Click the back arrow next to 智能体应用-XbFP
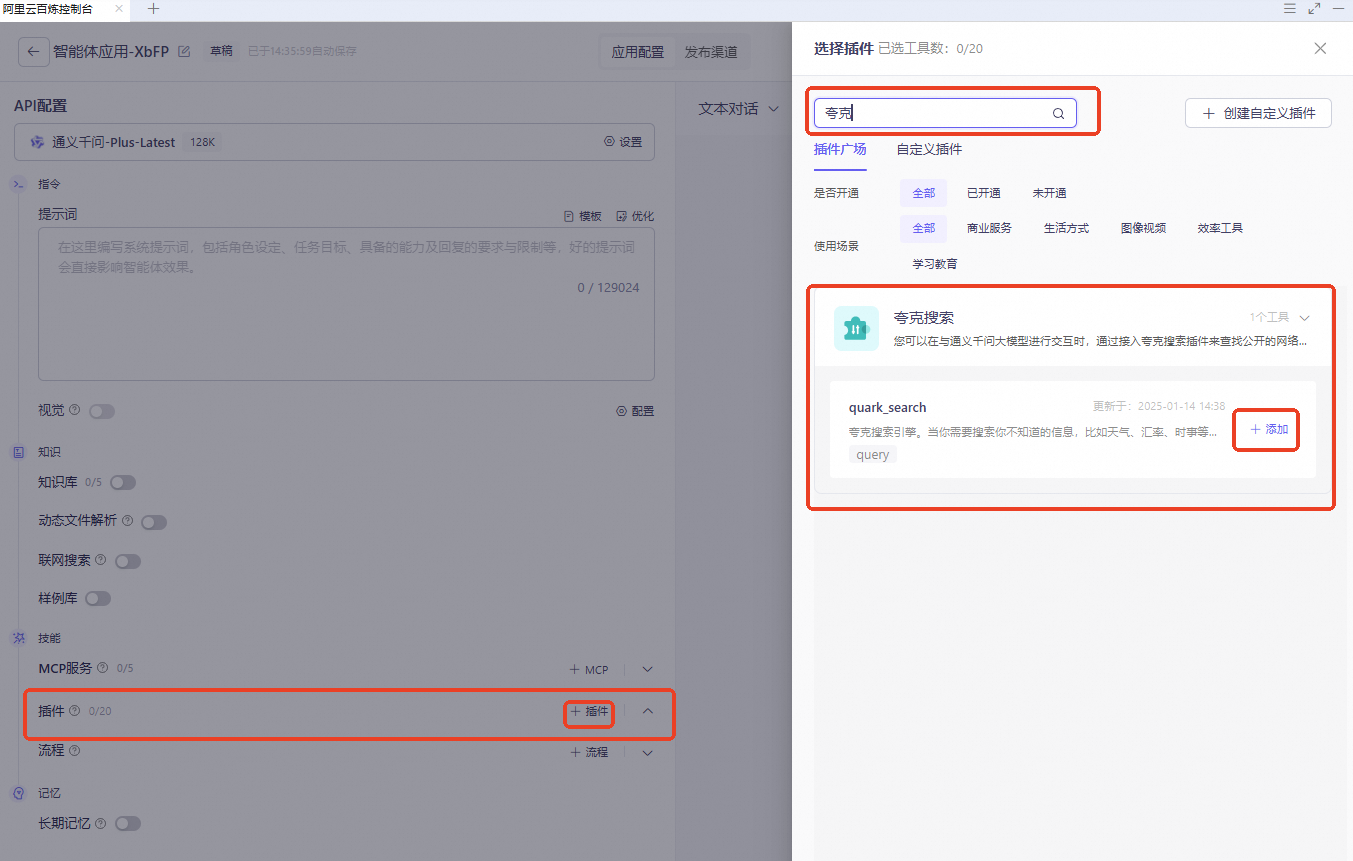Screen dimensions: 1353x861 [x=33, y=52]
